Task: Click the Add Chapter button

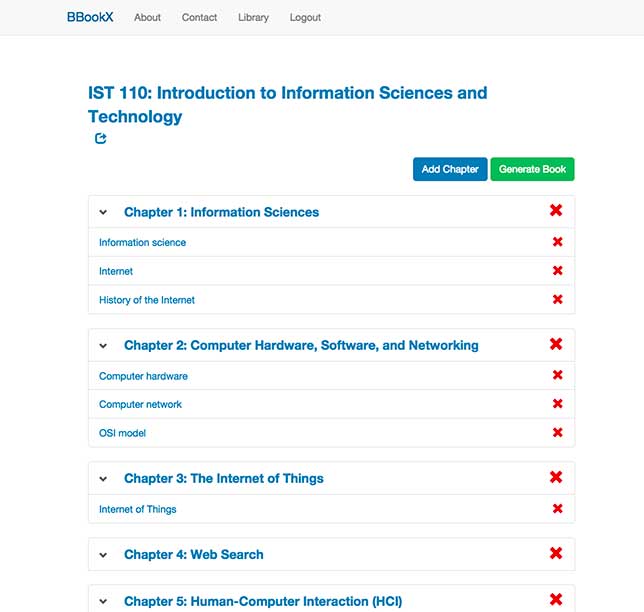Action: point(450,169)
